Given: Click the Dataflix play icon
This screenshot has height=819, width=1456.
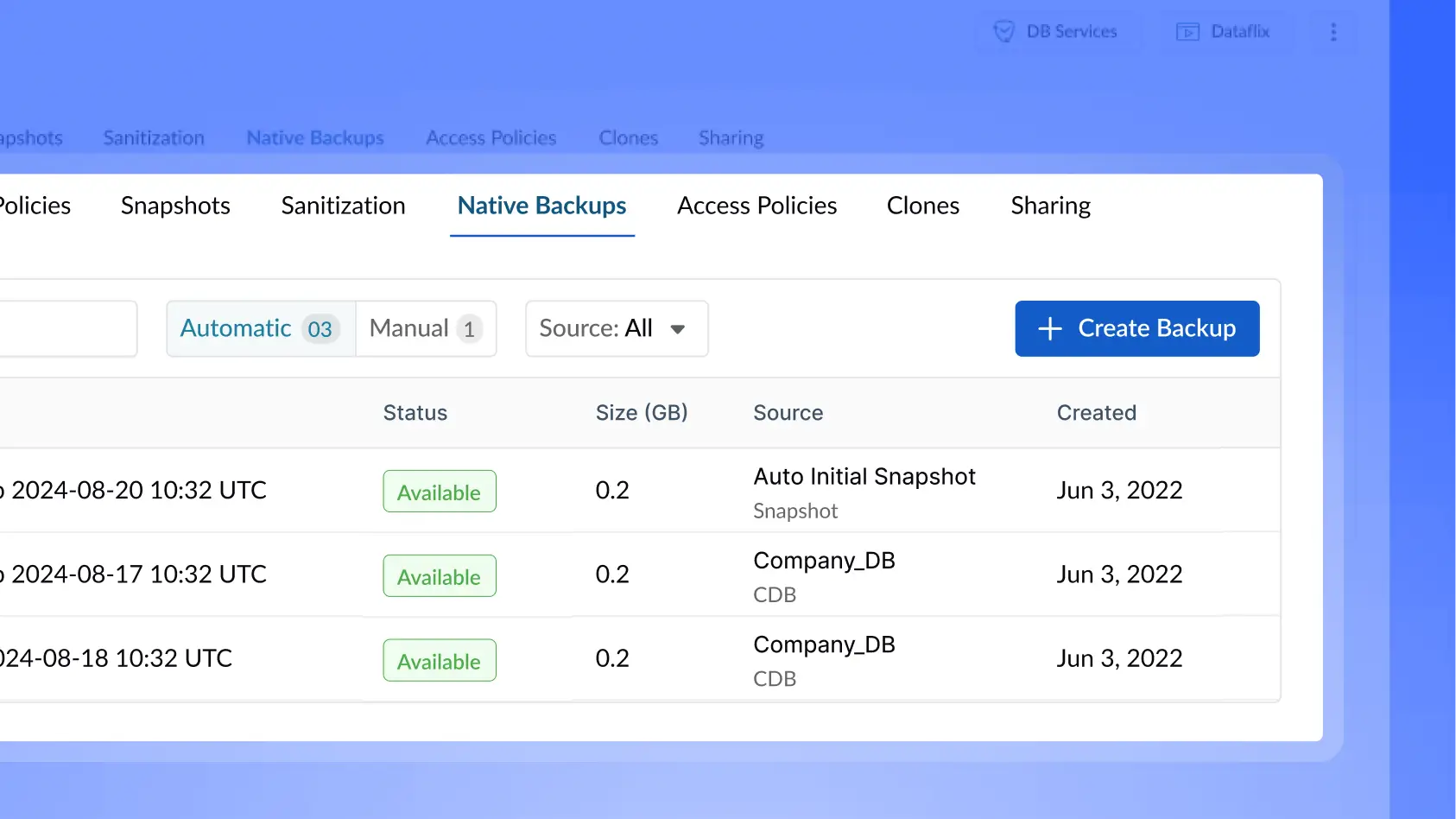Looking at the screenshot, I should coord(1187,32).
